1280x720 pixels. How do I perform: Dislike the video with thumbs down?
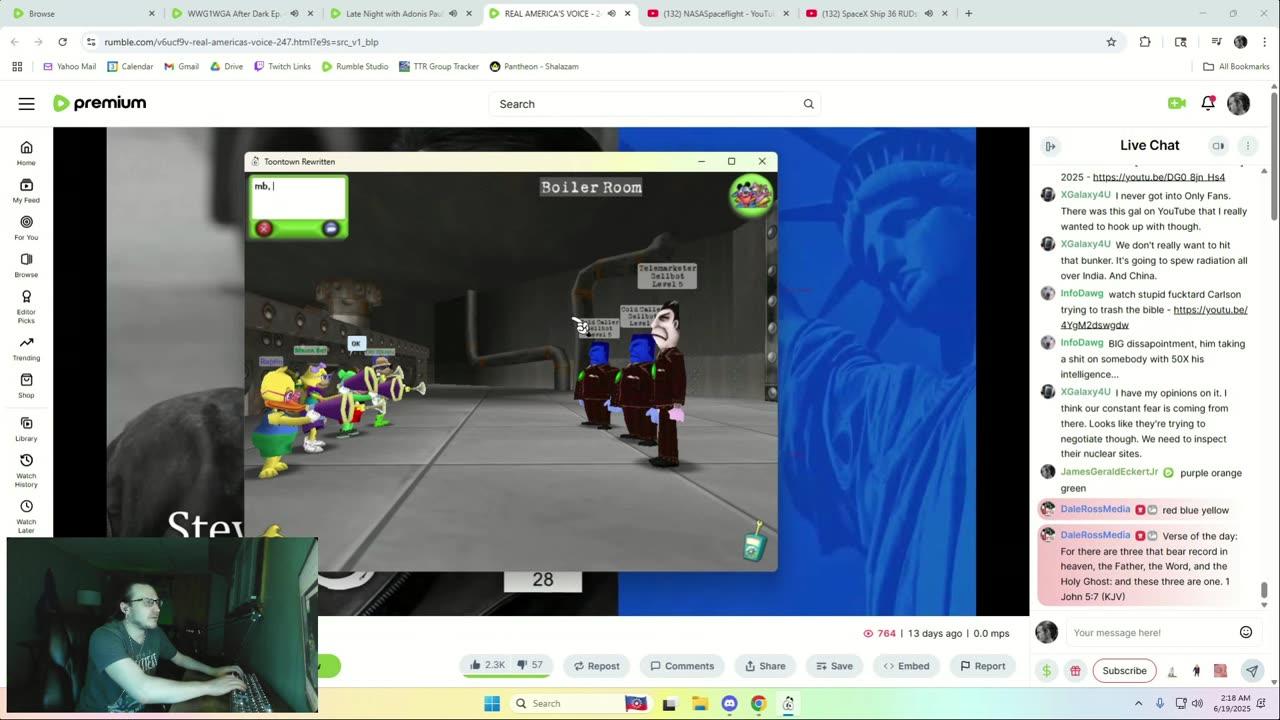(531, 665)
